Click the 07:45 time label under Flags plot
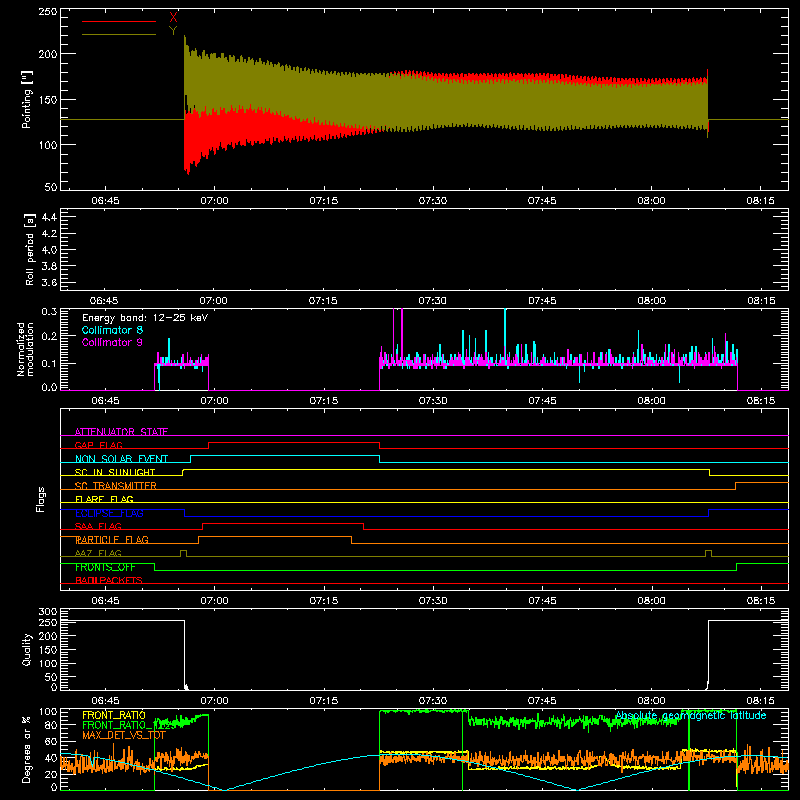The height and width of the screenshot is (800, 800). (x=542, y=601)
